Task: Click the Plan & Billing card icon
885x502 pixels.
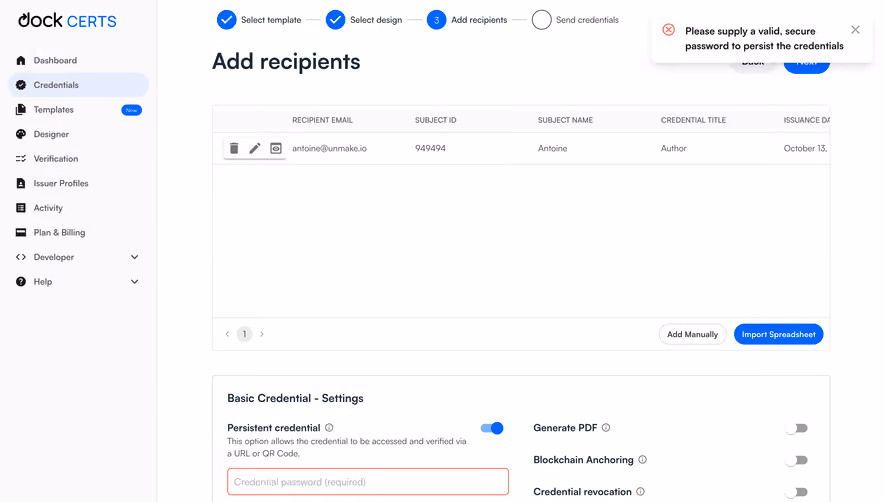Action: click(21, 232)
